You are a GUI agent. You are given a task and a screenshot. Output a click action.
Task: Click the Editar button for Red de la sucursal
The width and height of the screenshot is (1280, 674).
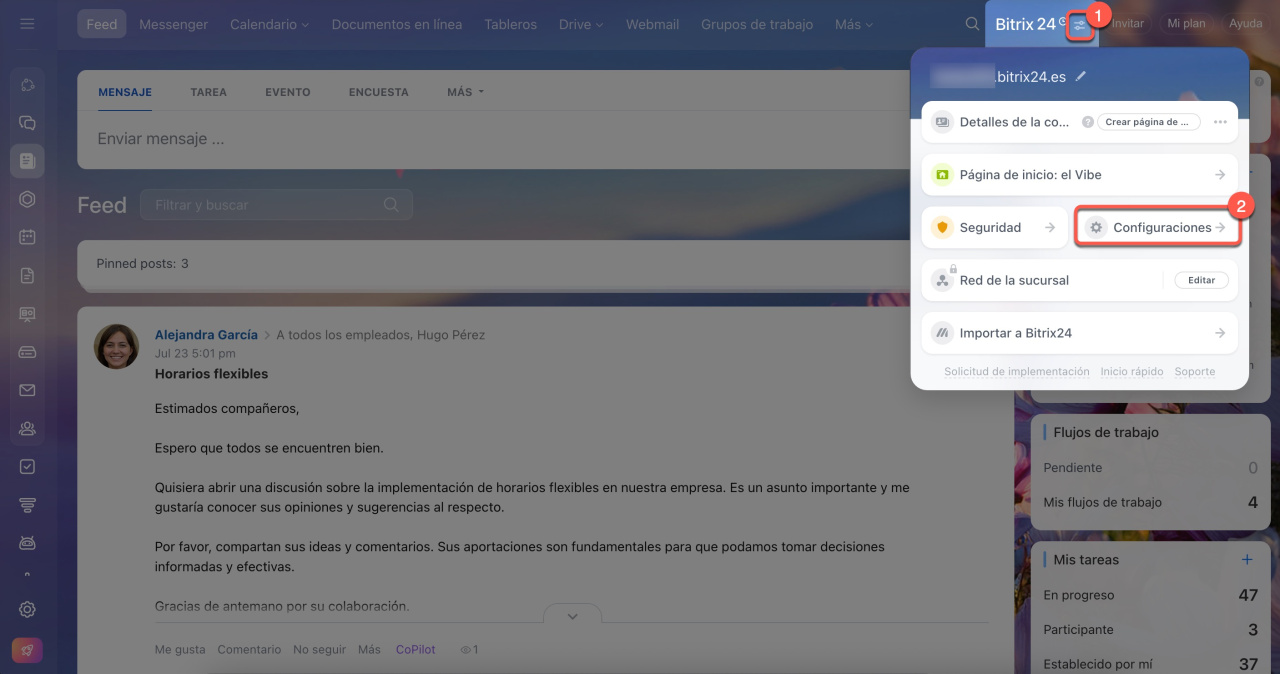(1201, 281)
